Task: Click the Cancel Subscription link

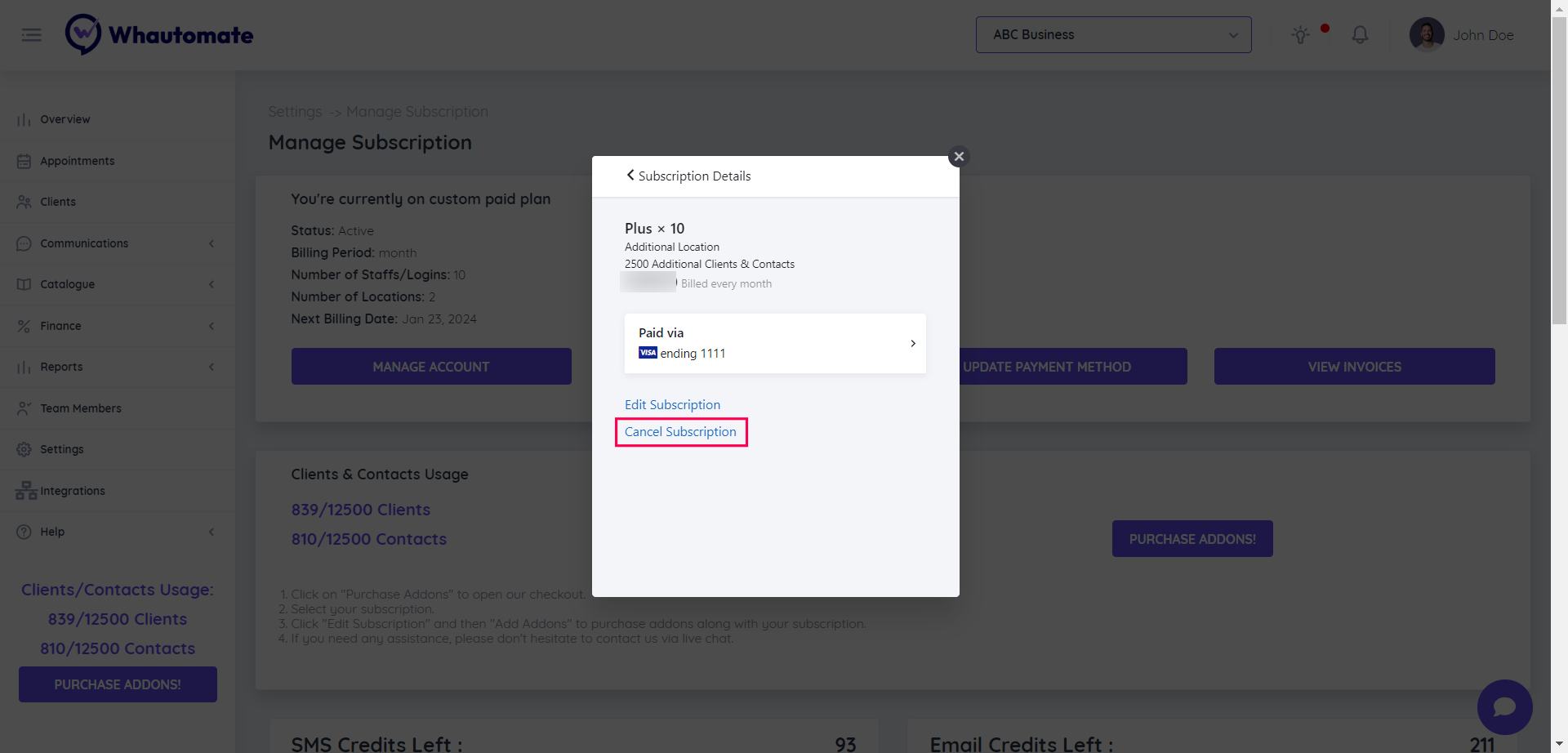Action: click(x=680, y=432)
